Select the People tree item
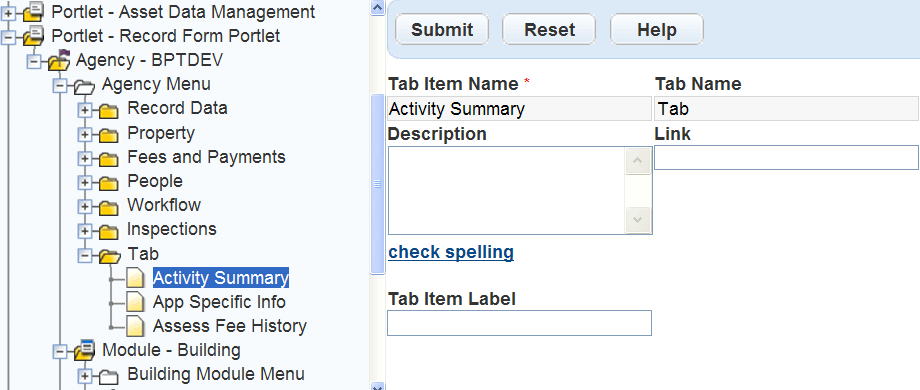Screen dimensions: 920x390 coord(155,181)
